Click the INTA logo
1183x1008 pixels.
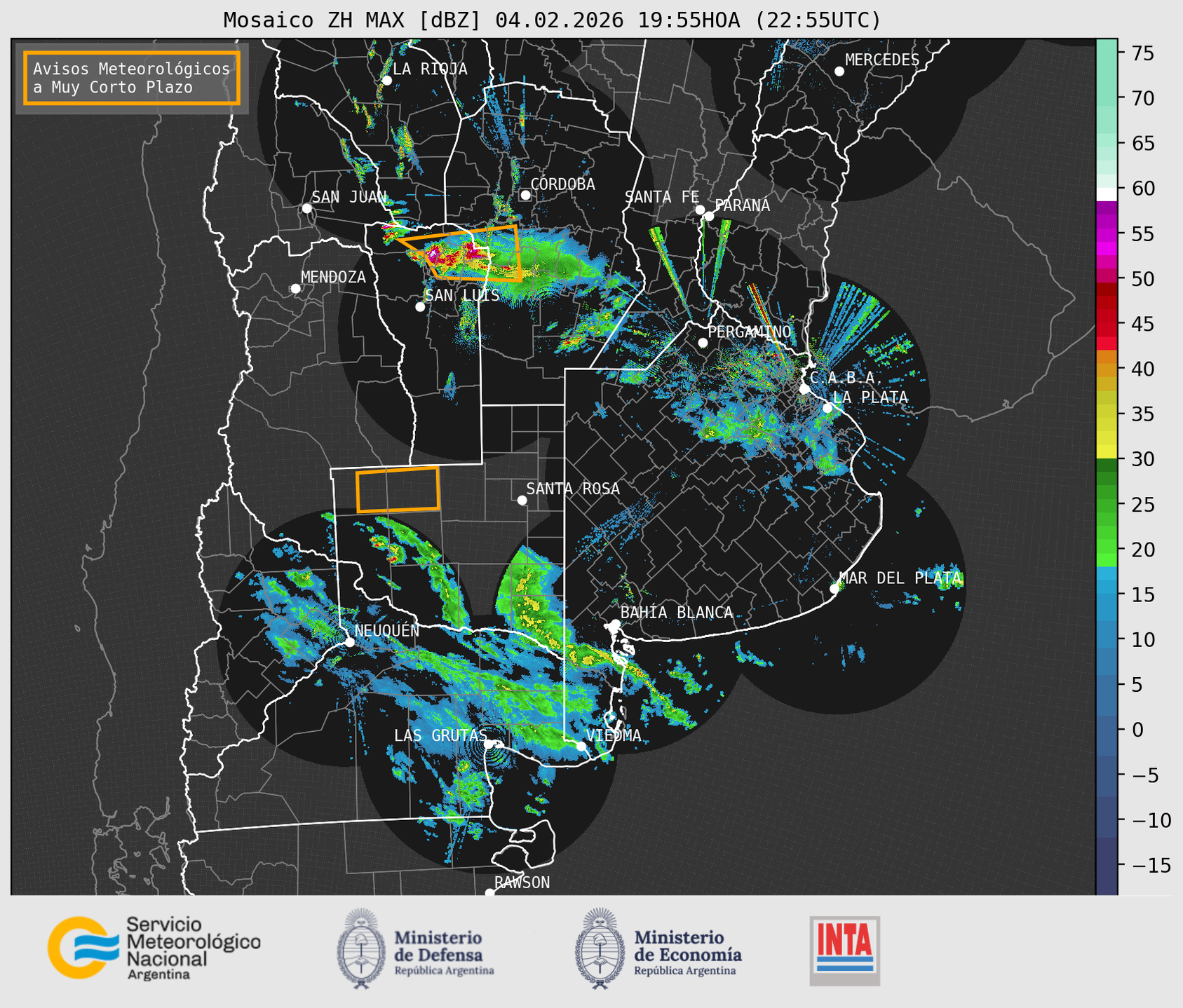tap(844, 951)
